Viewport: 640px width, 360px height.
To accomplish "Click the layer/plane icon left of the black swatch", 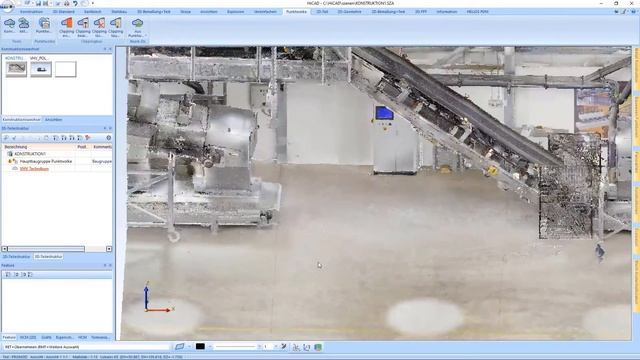I will [180, 347].
